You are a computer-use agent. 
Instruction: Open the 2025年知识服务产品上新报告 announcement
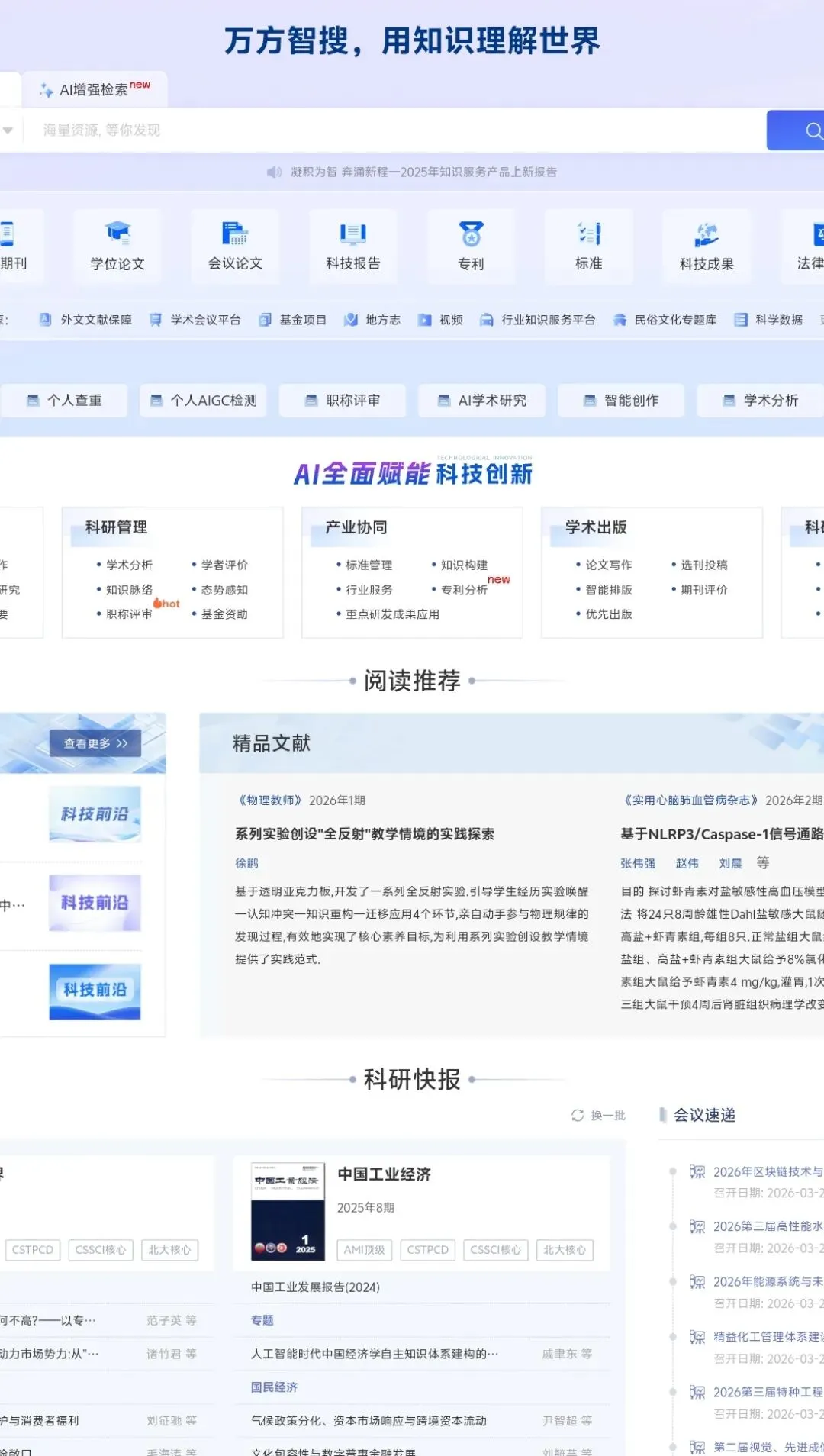pyautogui.click(x=423, y=172)
